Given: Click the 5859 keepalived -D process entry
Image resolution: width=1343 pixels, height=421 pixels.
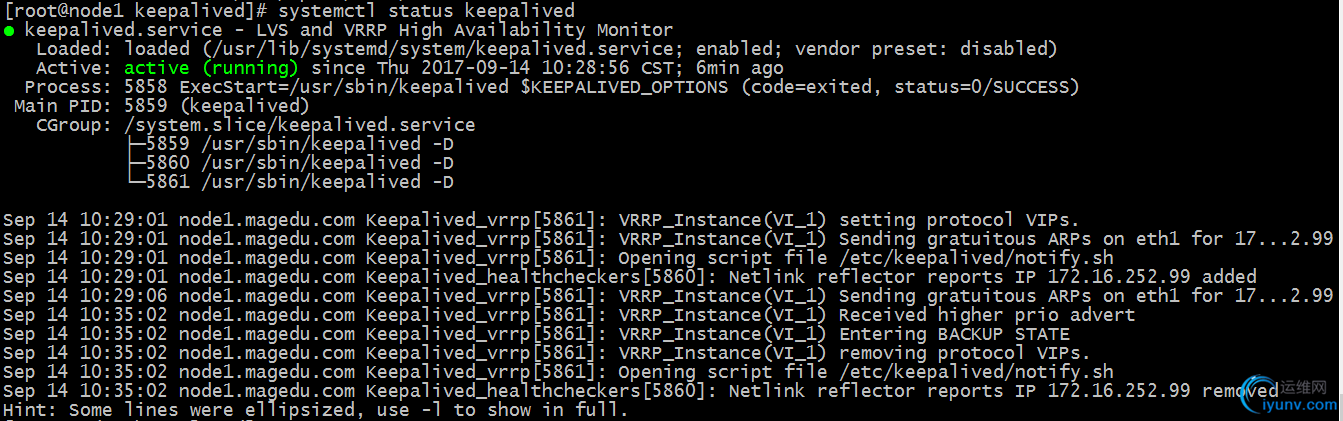Looking at the screenshot, I should click(291, 144).
